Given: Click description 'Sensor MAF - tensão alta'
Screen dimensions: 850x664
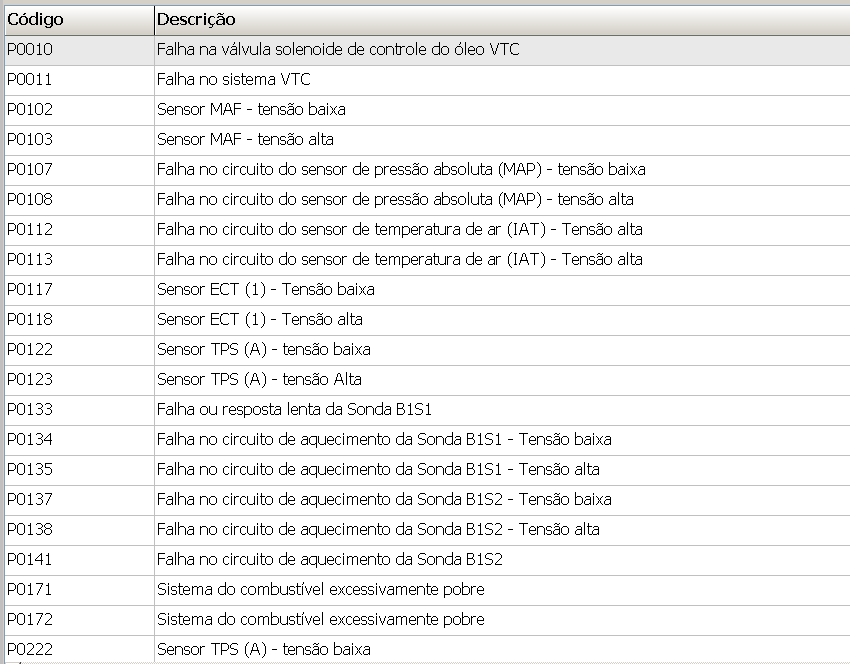Looking at the screenshot, I should 245,139.
